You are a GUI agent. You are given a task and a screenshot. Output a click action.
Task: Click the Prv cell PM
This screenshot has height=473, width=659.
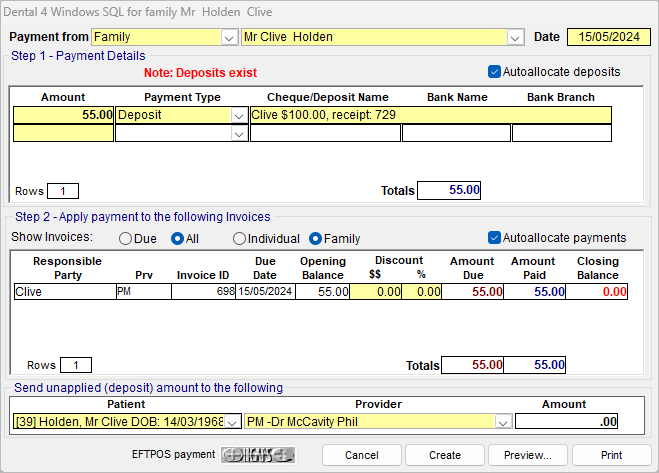(x=144, y=291)
